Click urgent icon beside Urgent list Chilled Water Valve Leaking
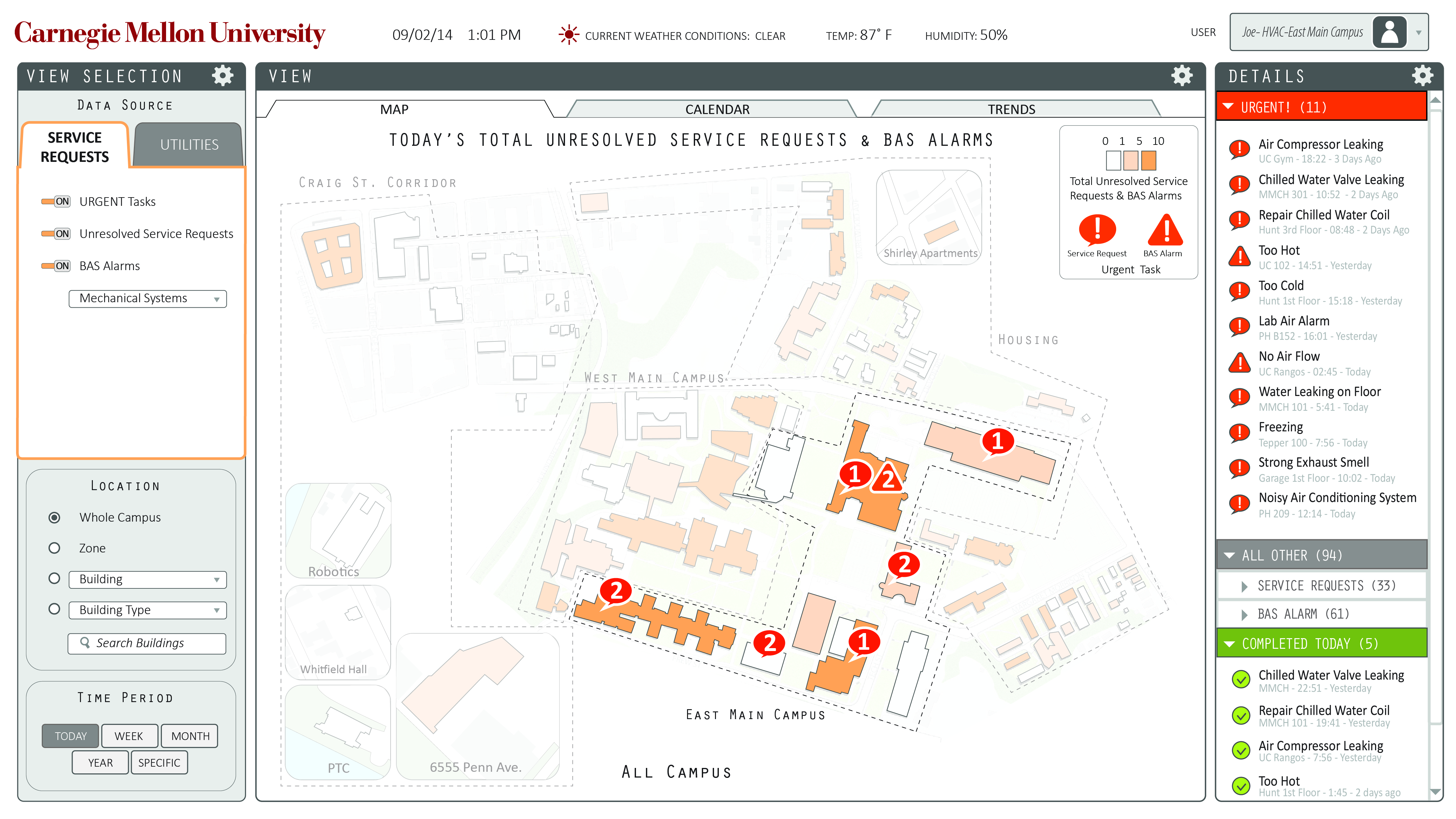The width and height of the screenshot is (1456, 819). 1240,185
